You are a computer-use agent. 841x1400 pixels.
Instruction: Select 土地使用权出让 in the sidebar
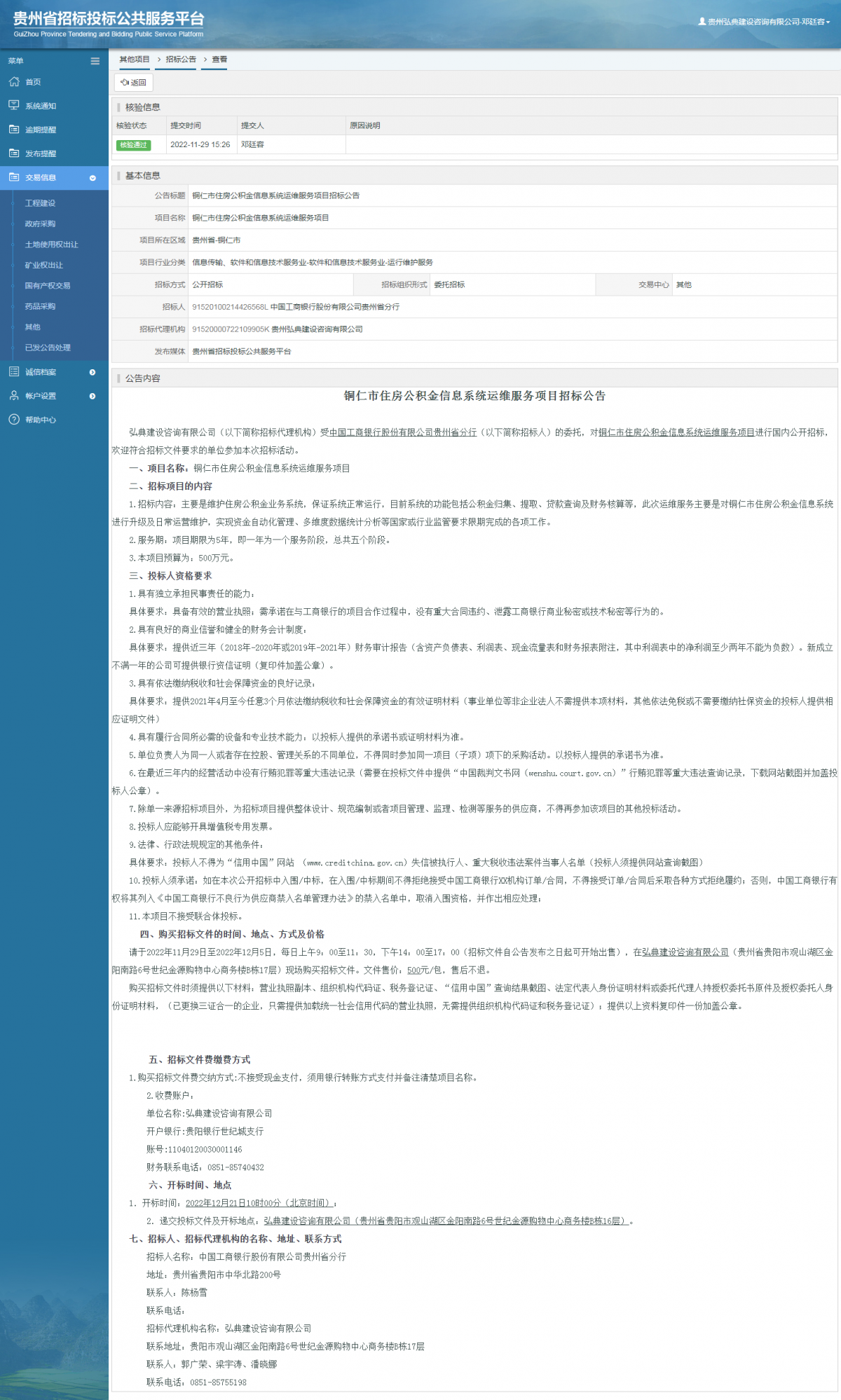click(x=51, y=245)
